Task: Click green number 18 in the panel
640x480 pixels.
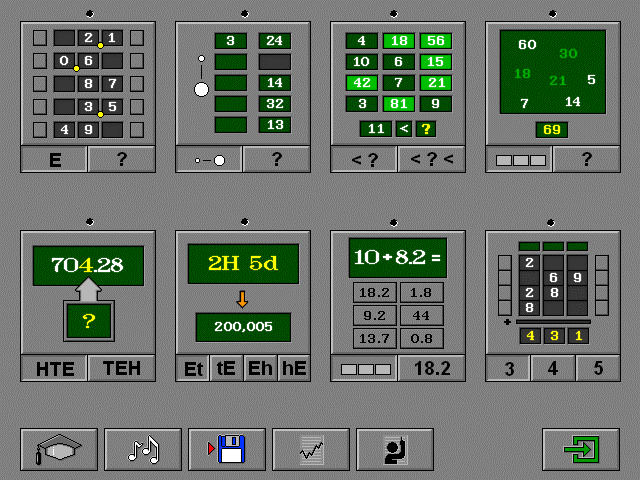Action: [x=522, y=74]
